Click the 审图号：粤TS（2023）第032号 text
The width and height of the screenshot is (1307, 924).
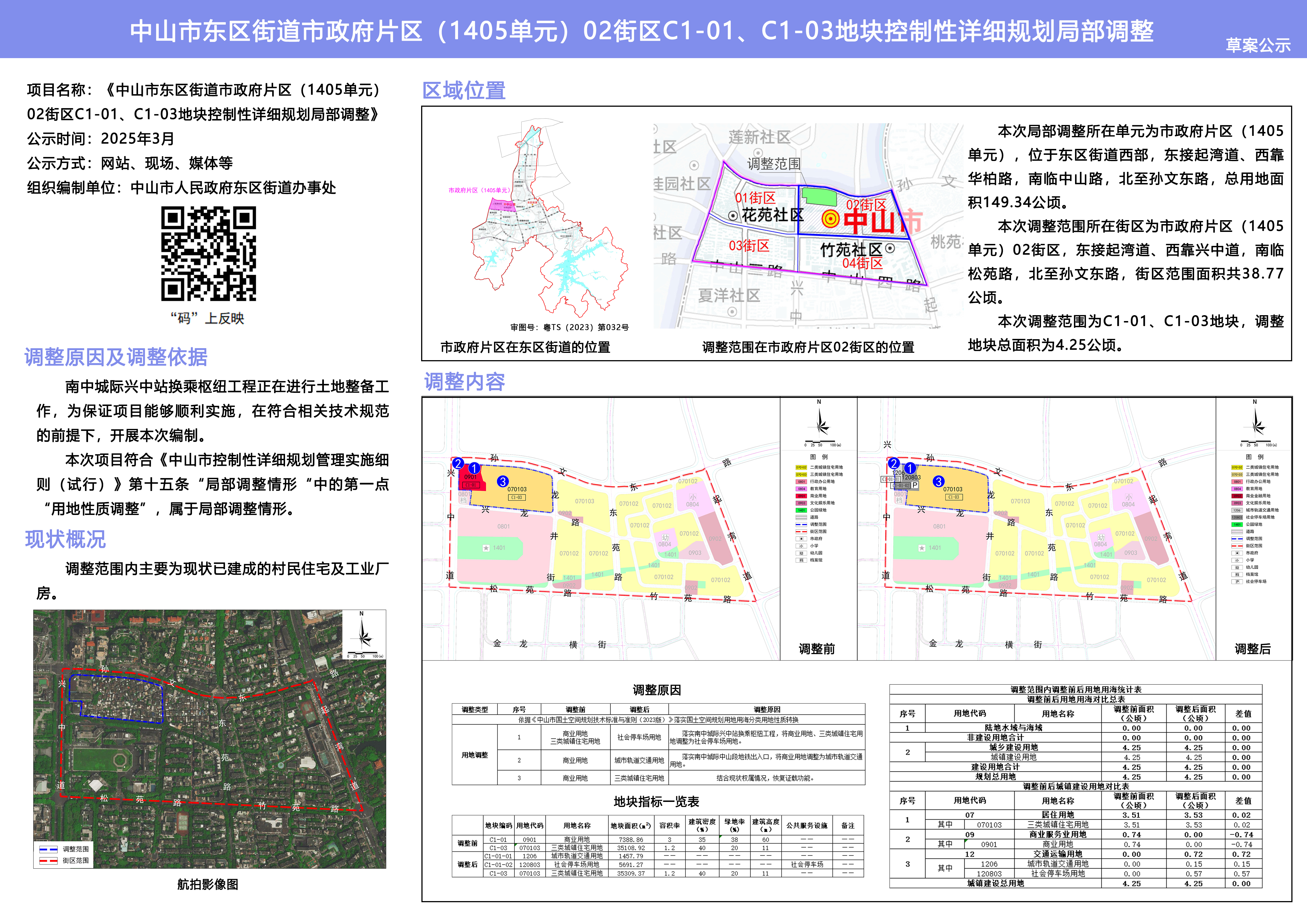click(569, 327)
